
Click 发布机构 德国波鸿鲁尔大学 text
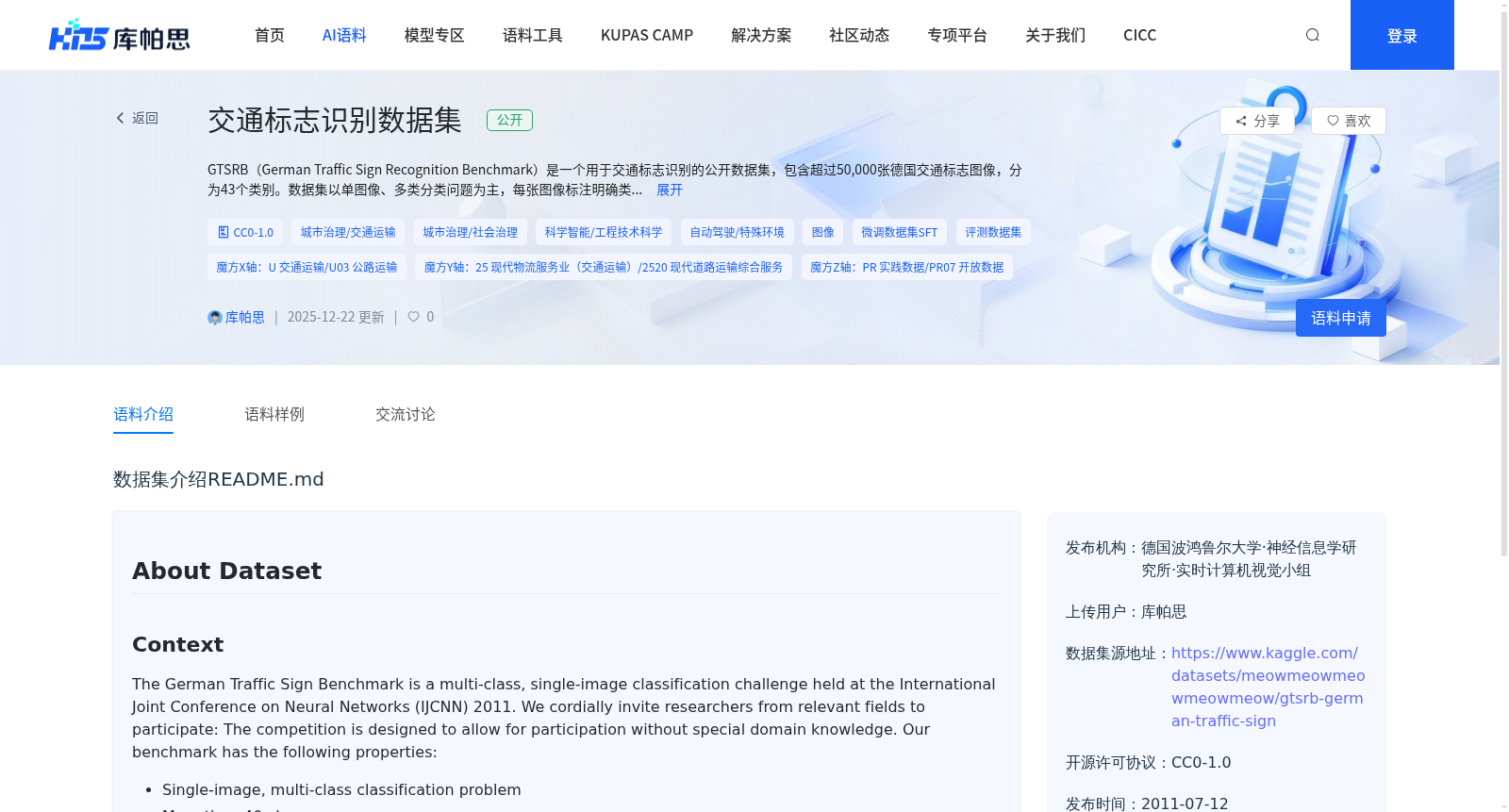[x=1212, y=558]
